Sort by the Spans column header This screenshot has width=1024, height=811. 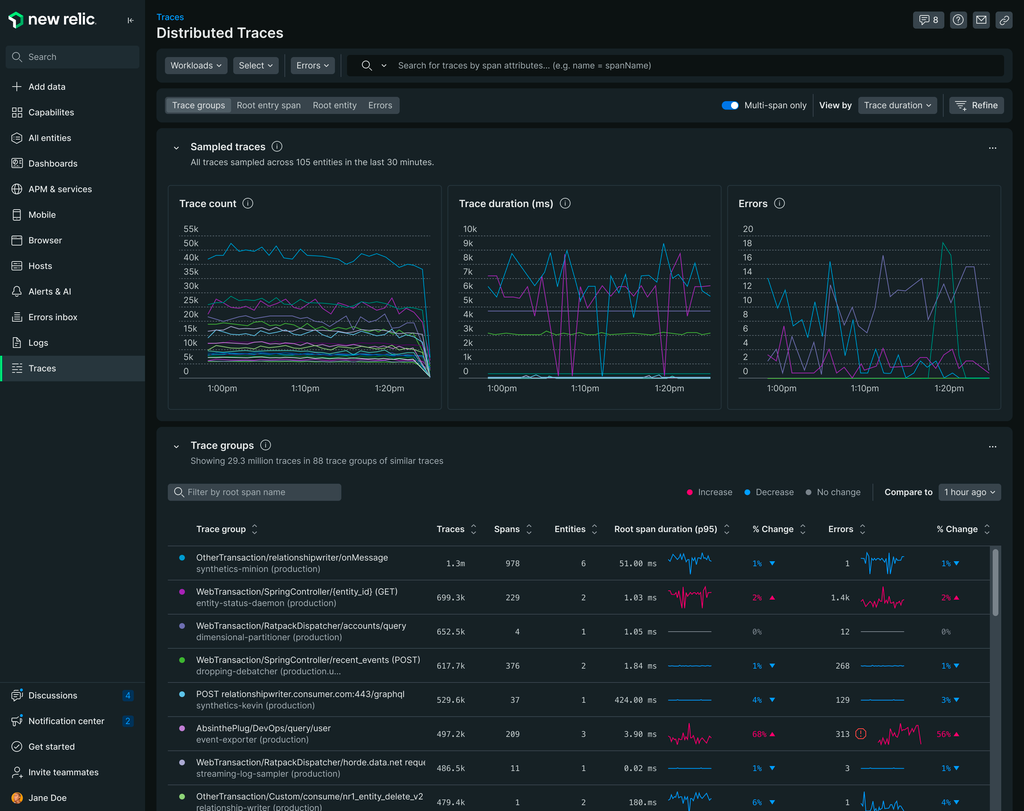click(513, 529)
